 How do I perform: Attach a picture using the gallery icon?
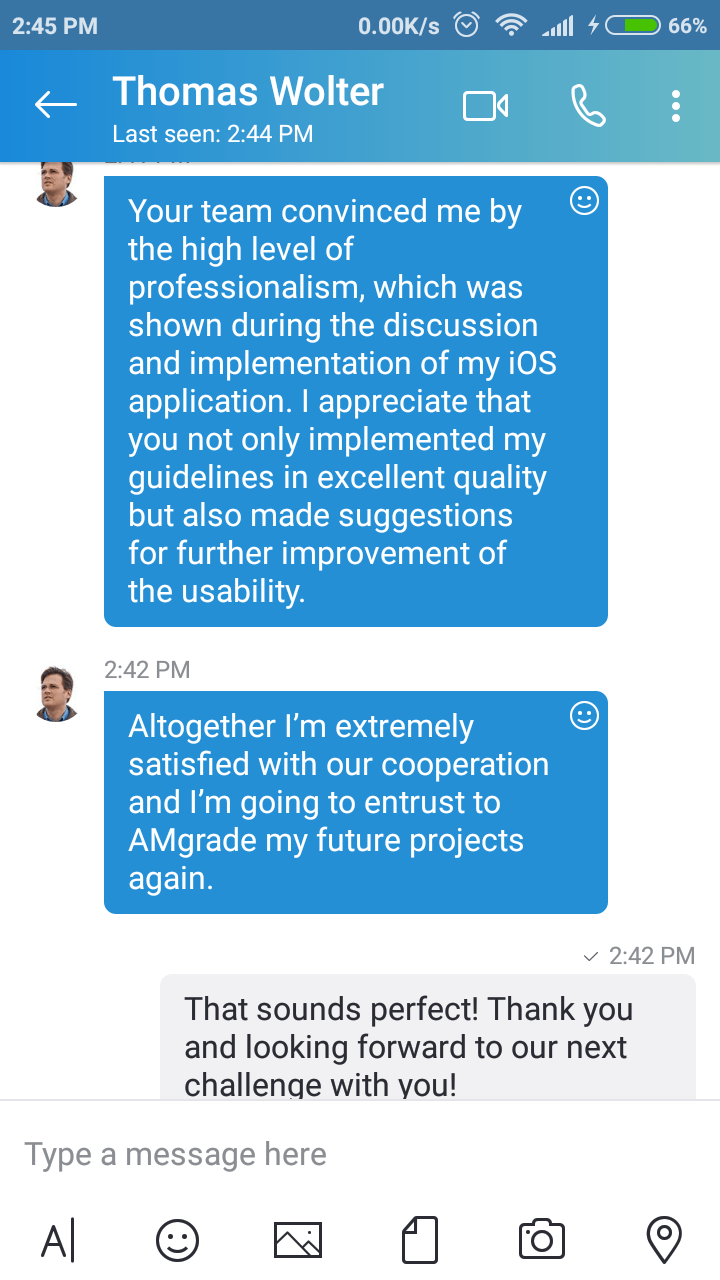298,1241
